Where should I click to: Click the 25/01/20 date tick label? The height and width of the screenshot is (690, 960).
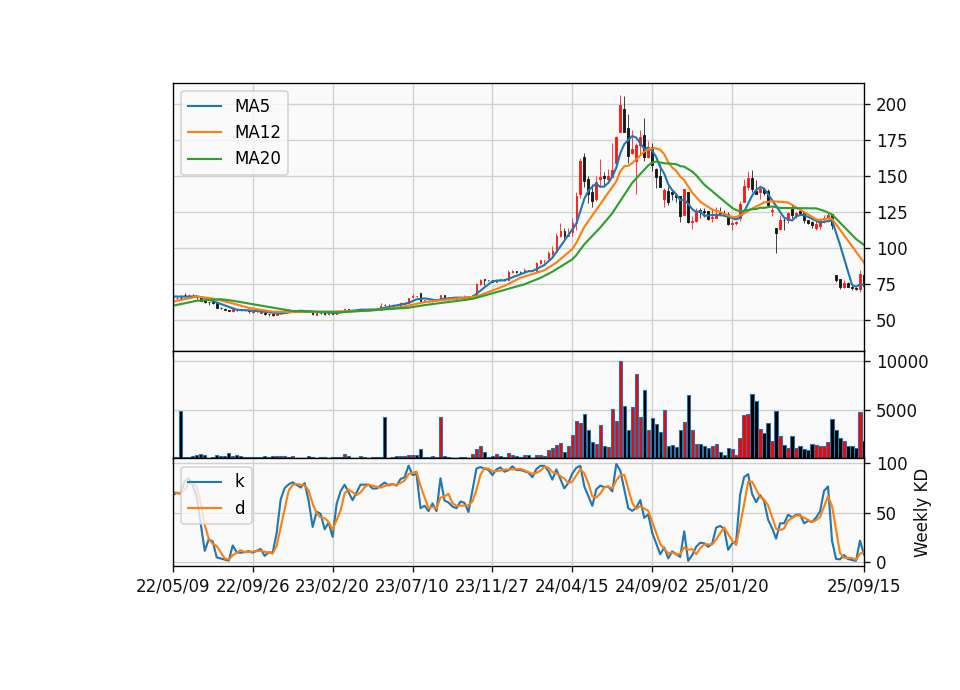click(732, 586)
